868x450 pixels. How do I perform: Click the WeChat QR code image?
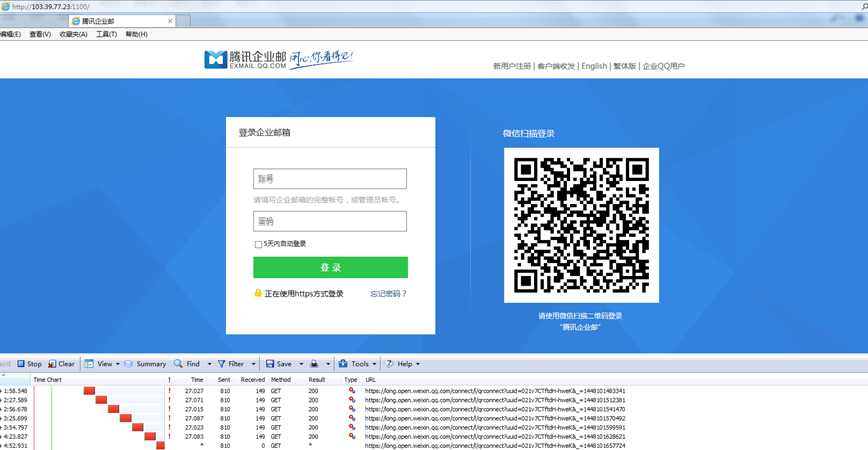click(x=581, y=225)
